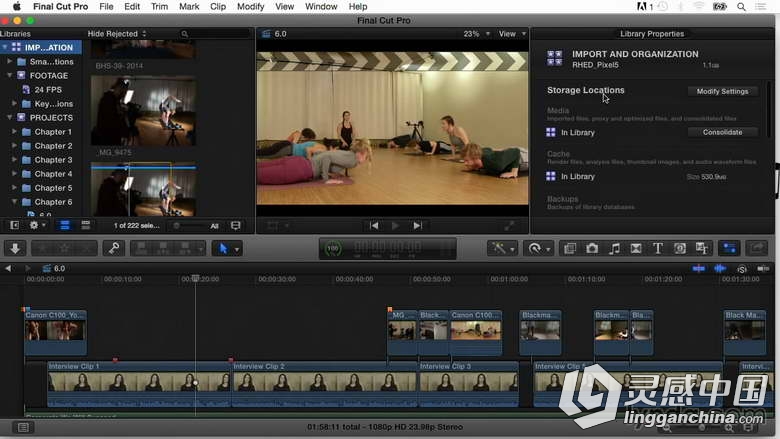Click the browser search field
Screen dimensions: 780x439
coord(214,34)
